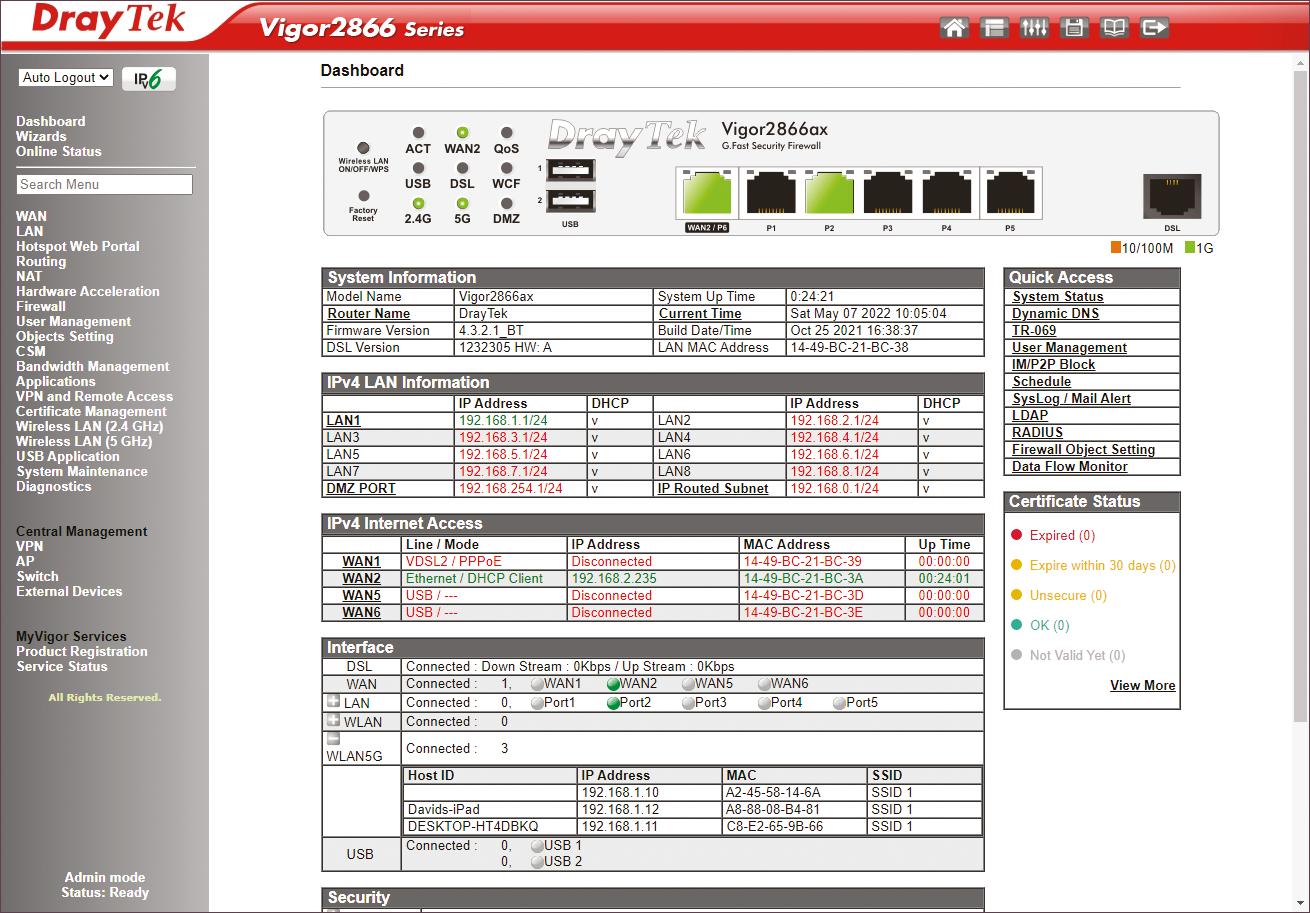Screen dimensions: 1310x913
Task: Expand the WLAN interface row
Action: [333, 720]
